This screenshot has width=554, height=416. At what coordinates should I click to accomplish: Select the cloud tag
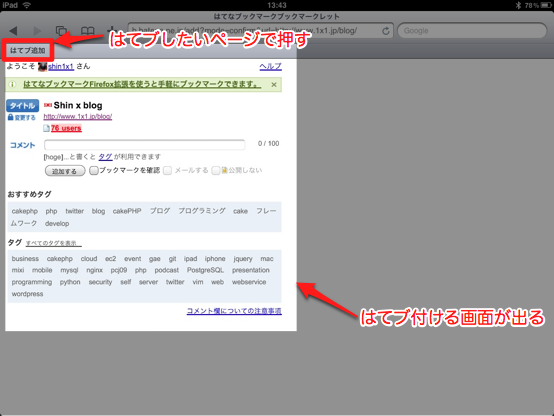pyautogui.click(x=89, y=259)
